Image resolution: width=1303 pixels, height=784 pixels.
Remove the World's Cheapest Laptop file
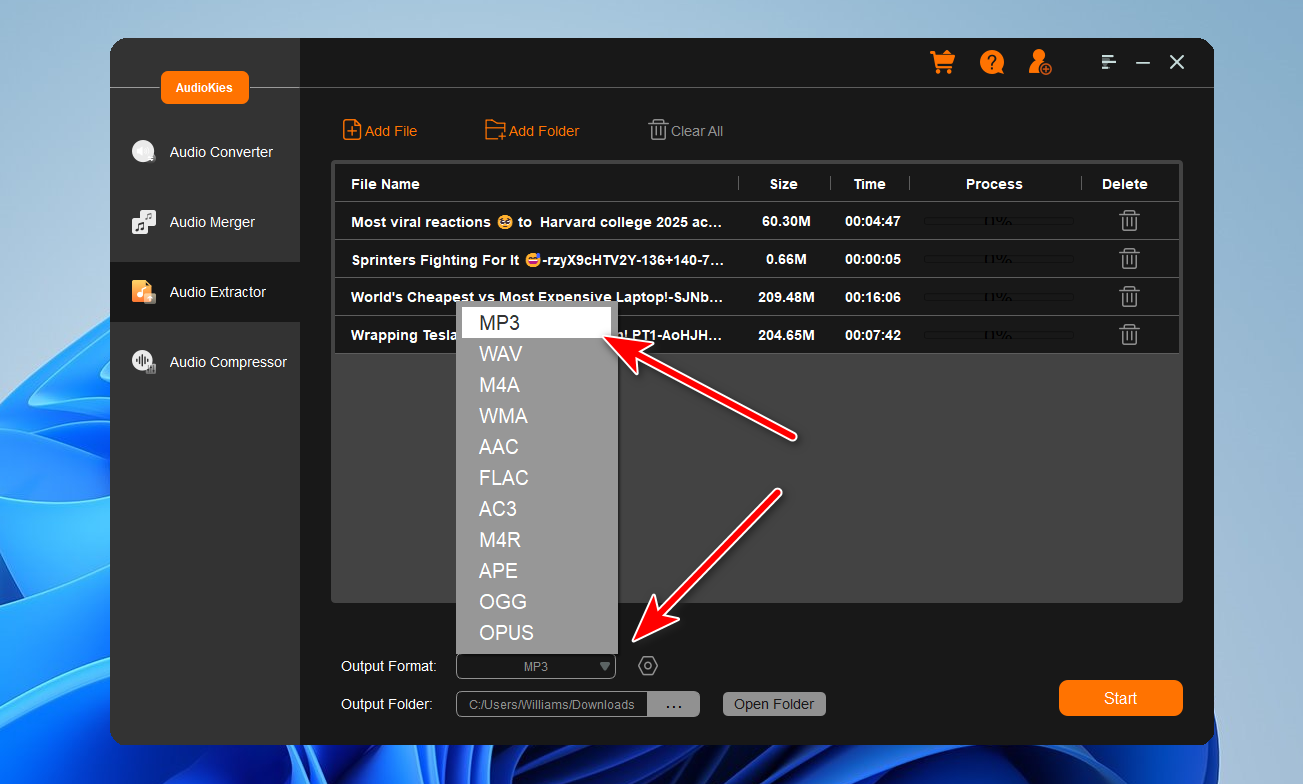[x=1128, y=297]
